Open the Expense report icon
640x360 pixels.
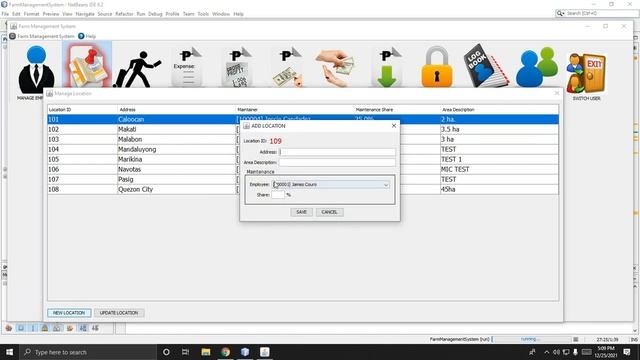(187, 67)
